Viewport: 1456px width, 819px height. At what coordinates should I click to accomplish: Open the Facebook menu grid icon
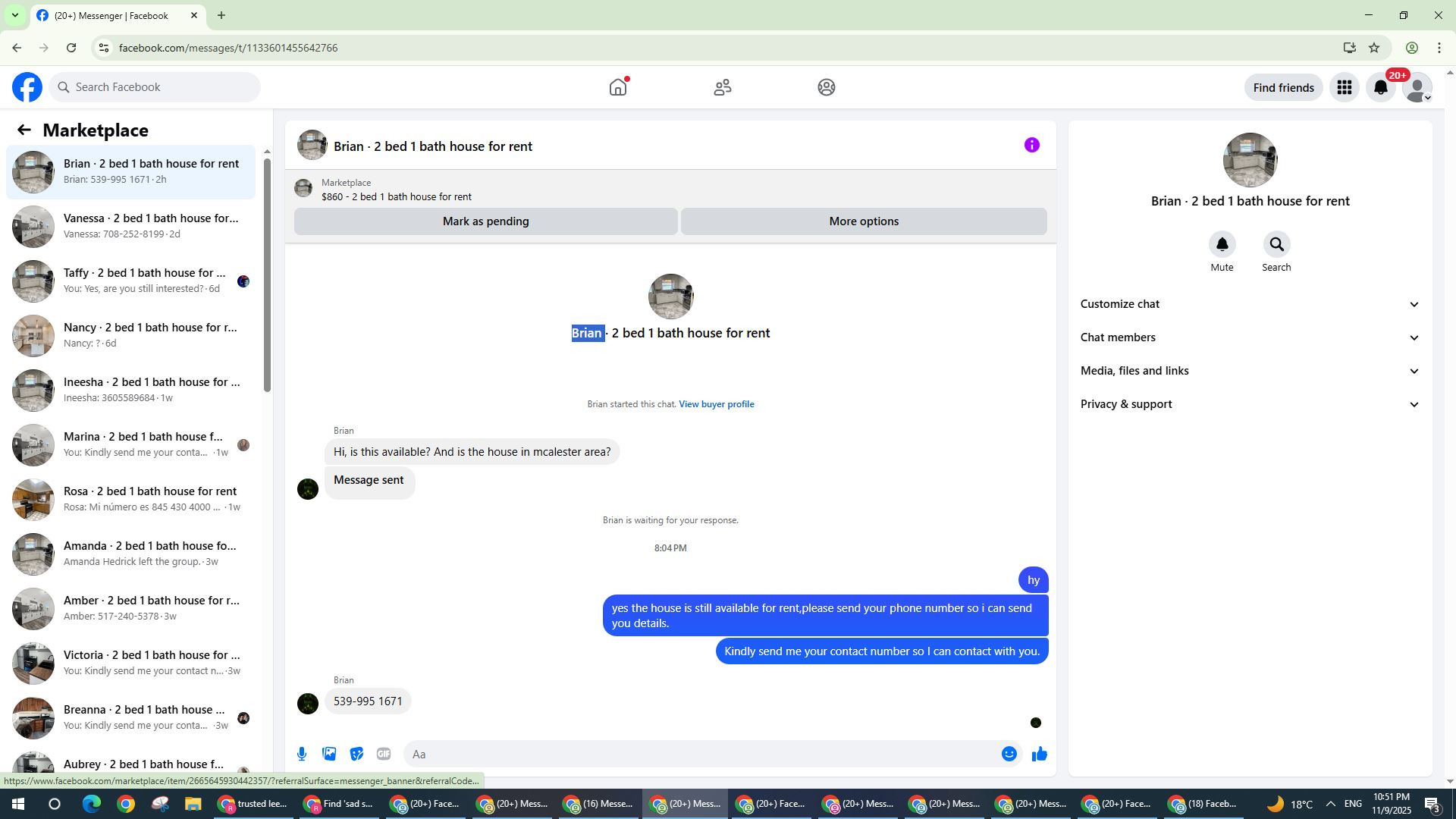[1345, 88]
